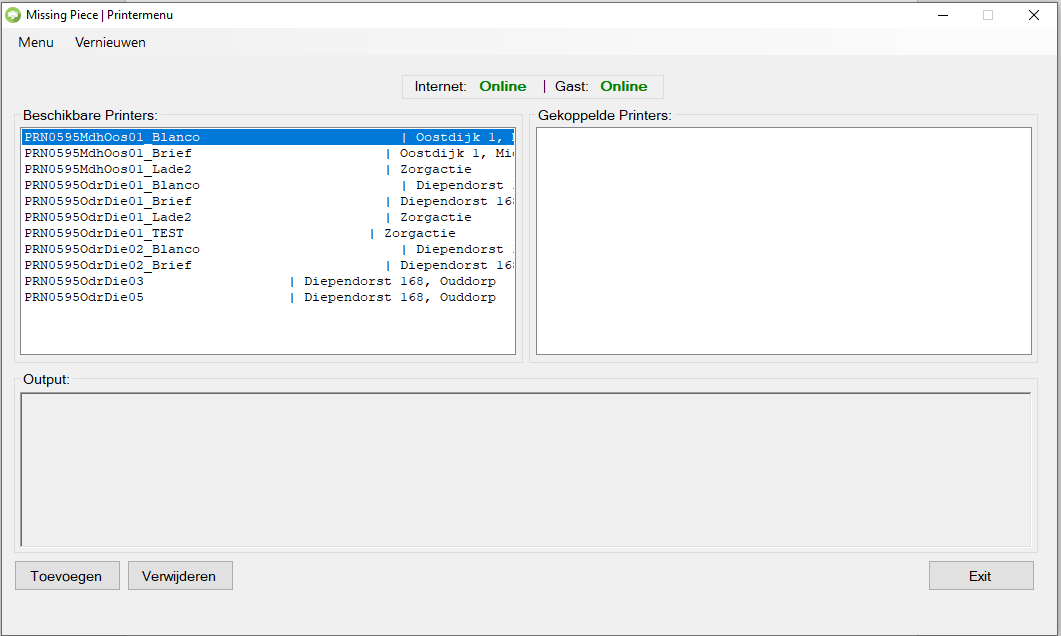The width and height of the screenshot is (1061, 636).
Task: Select PRN0595OdrDie02_Brief in the list
Action: coord(108,265)
